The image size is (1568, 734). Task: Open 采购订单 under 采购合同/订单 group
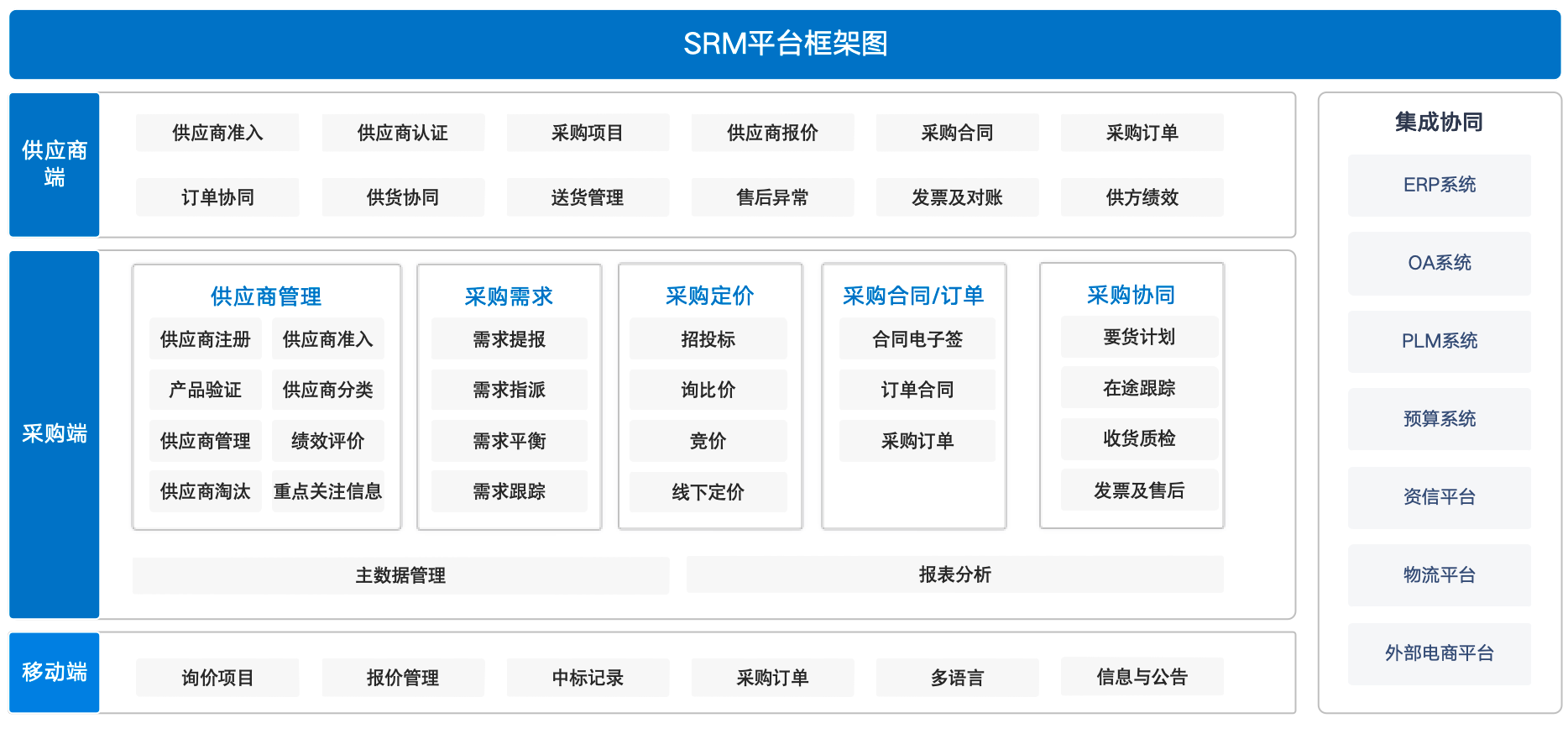(x=917, y=441)
